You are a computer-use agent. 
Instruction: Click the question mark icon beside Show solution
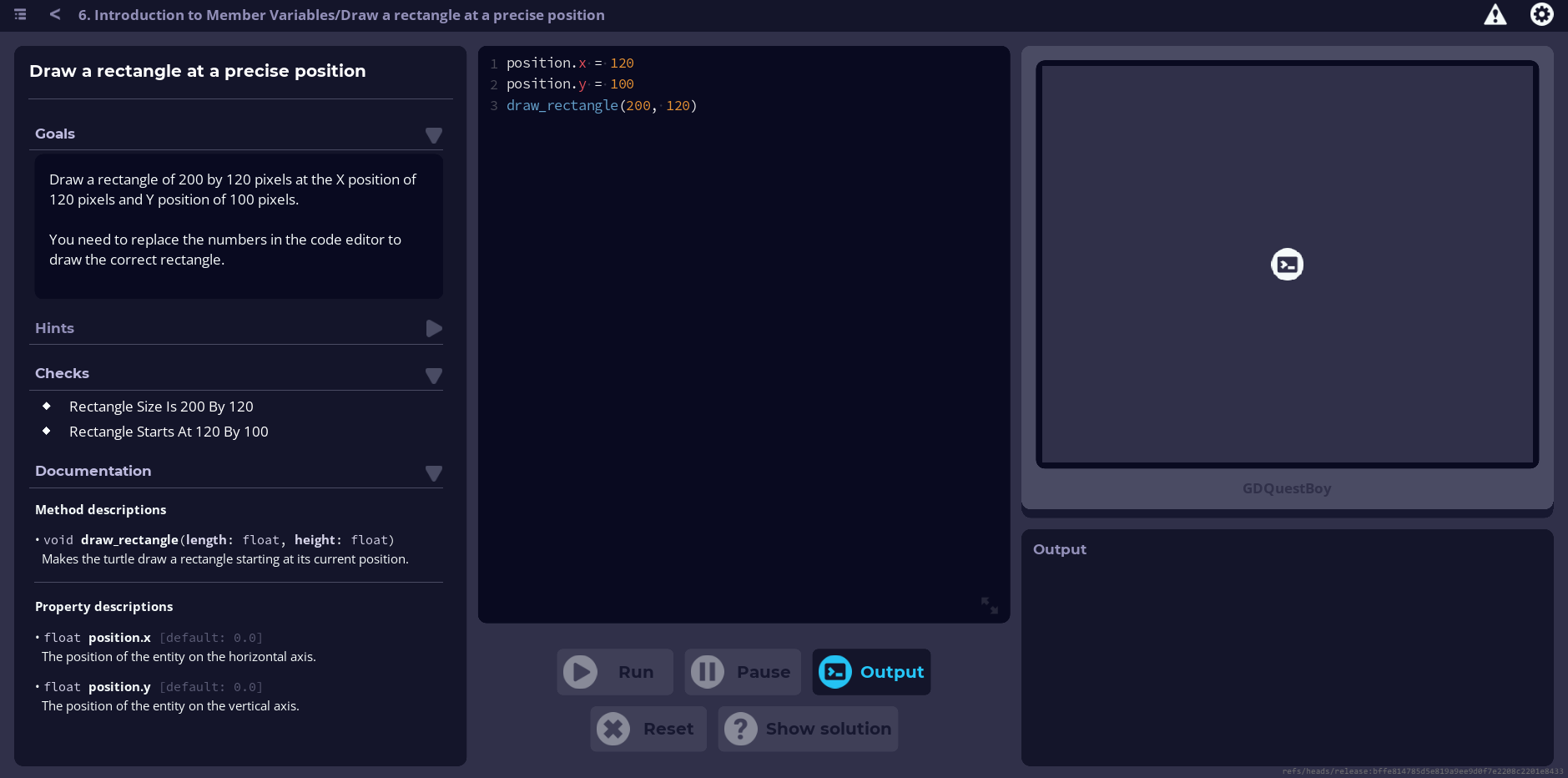[x=739, y=728]
